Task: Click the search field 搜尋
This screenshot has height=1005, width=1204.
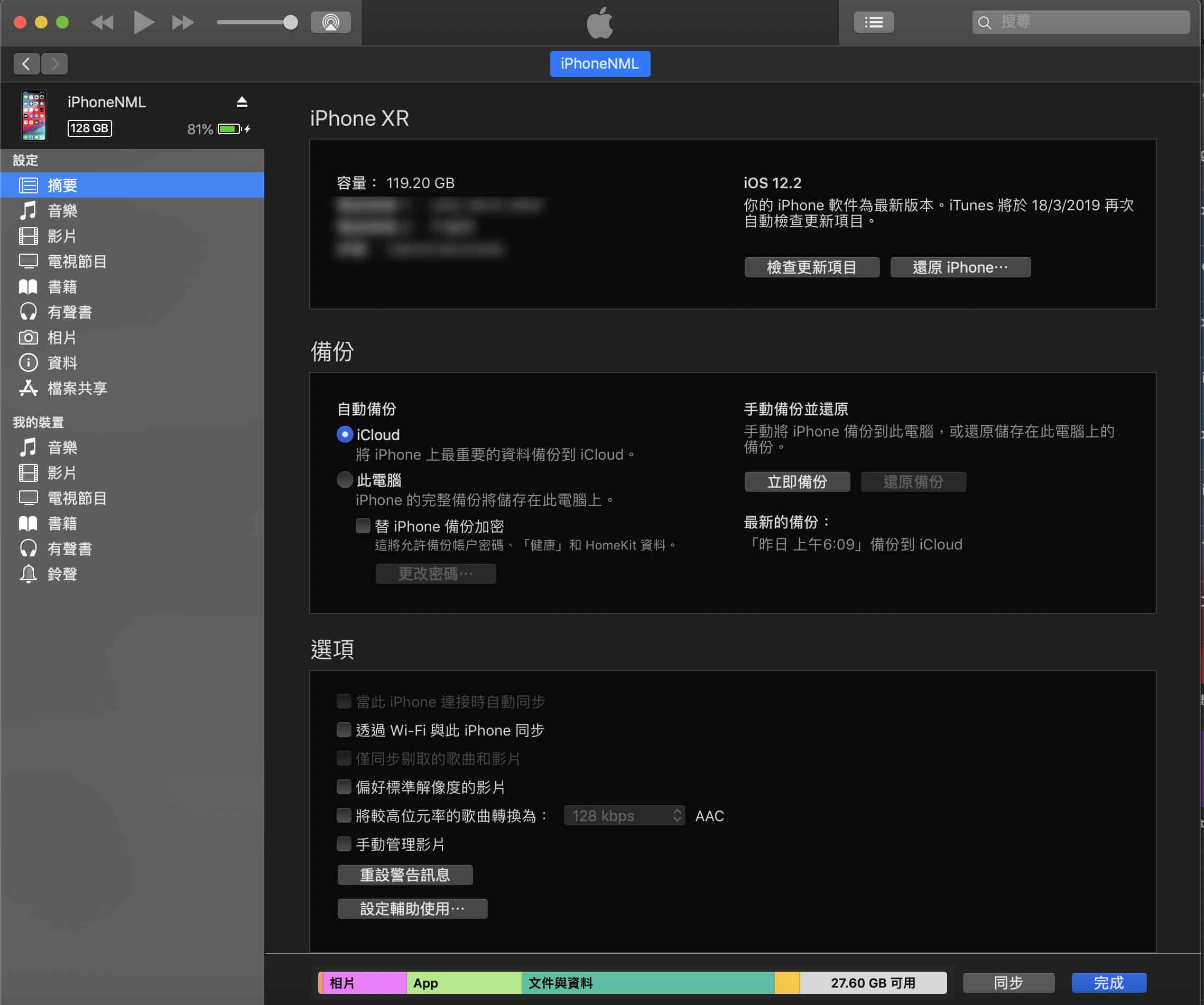Action: (1081, 22)
